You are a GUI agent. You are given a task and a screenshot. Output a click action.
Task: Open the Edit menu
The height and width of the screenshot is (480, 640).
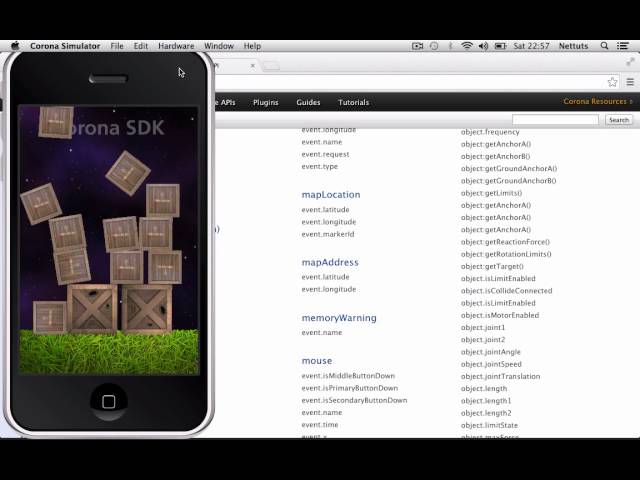pos(141,46)
